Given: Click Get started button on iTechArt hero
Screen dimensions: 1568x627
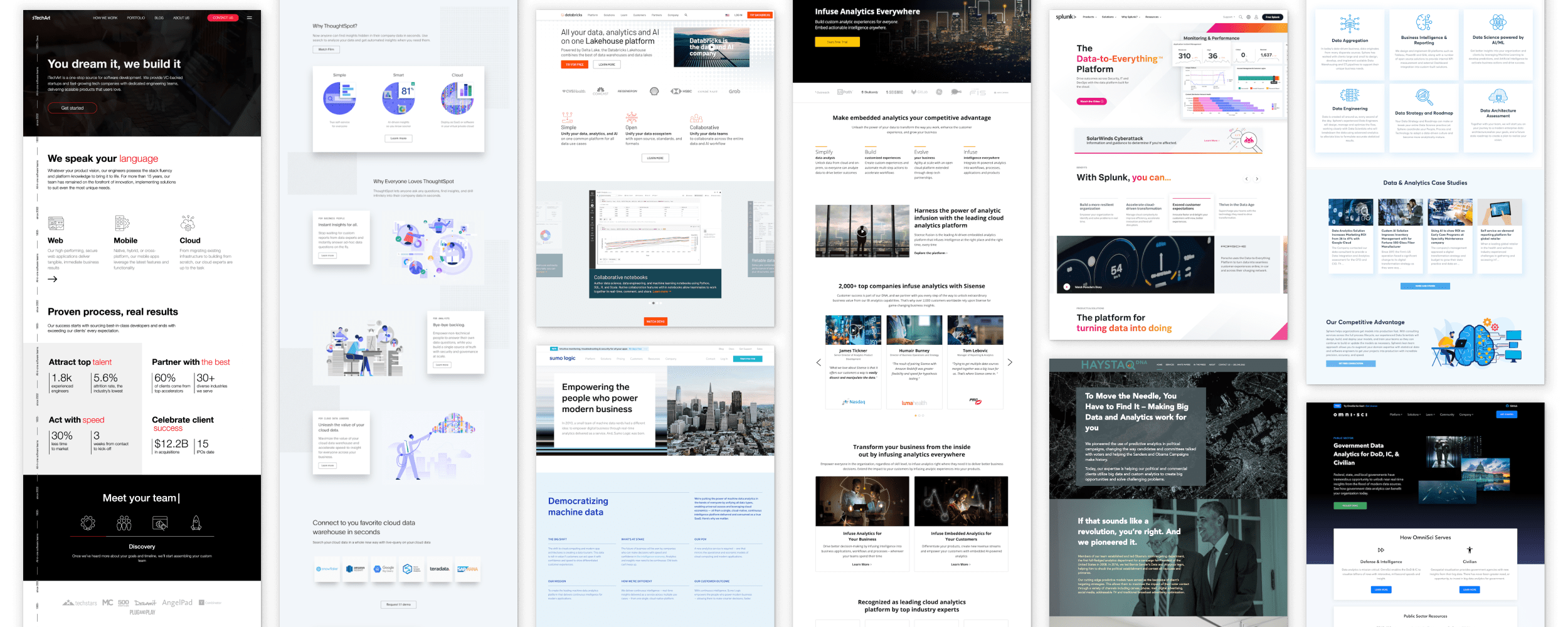Looking at the screenshot, I should pyautogui.click(x=72, y=108).
